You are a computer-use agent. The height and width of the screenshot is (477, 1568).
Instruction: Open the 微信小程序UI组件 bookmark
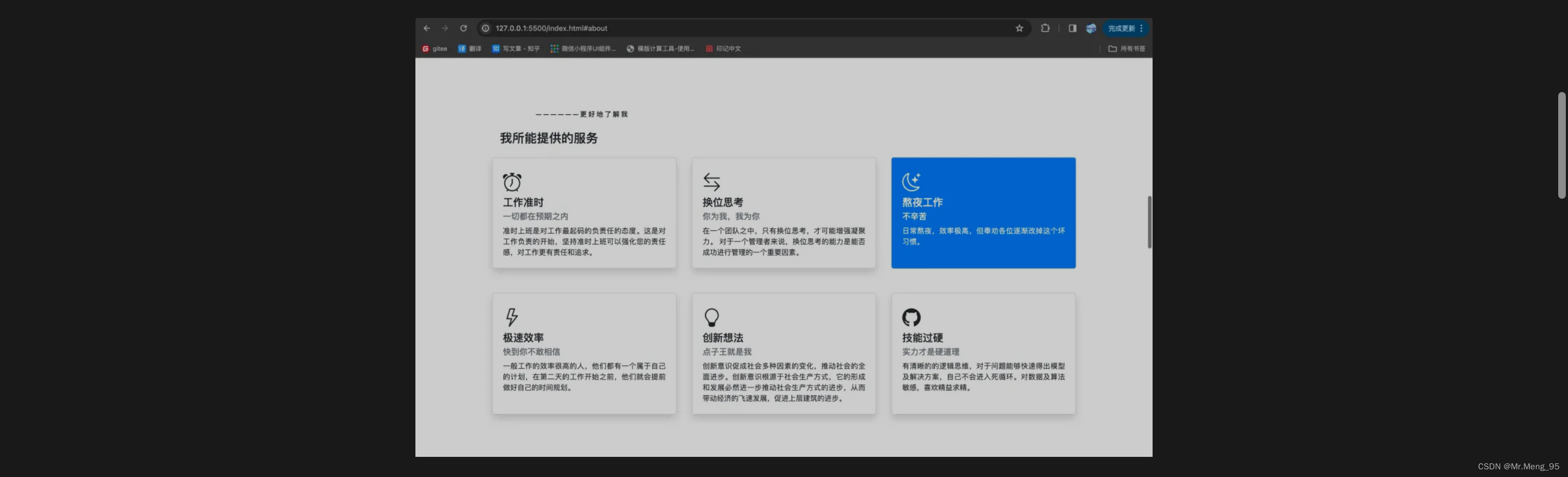tap(583, 48)
